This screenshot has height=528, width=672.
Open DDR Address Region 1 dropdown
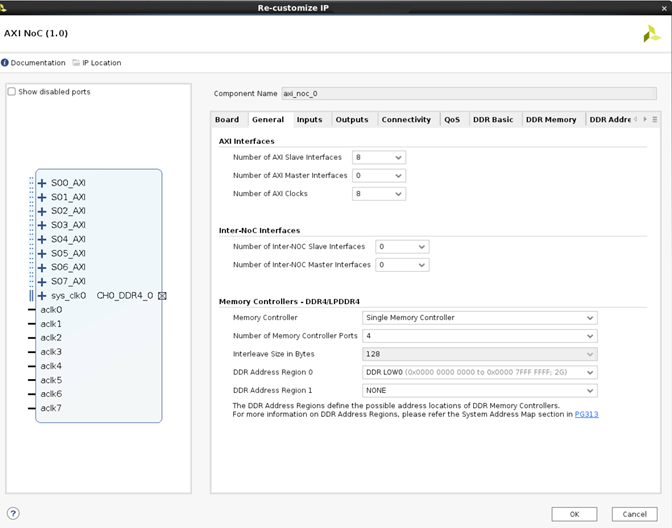pos(480,390)
